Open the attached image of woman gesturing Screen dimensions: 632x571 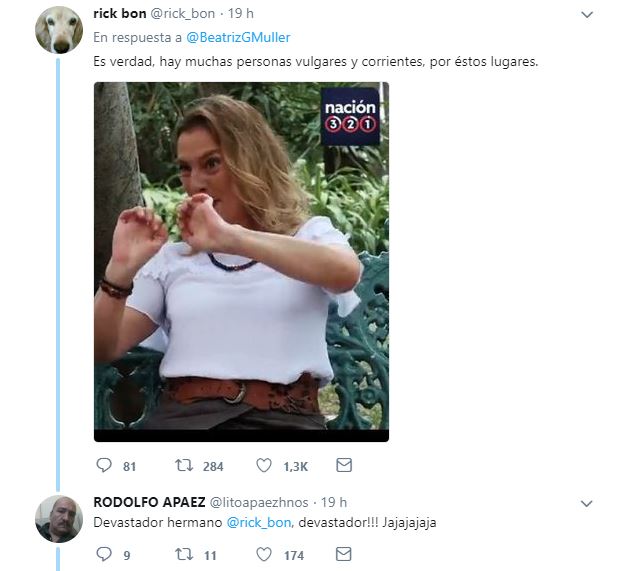(x=241, y=261)
